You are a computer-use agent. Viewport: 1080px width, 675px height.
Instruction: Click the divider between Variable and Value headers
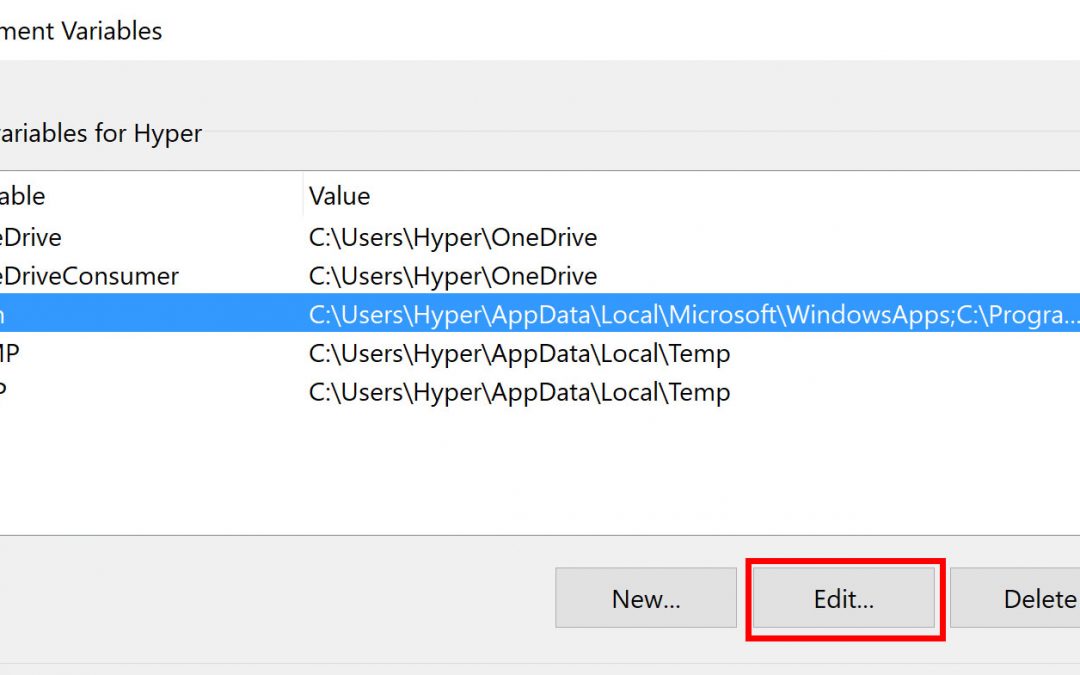point(302,196)
